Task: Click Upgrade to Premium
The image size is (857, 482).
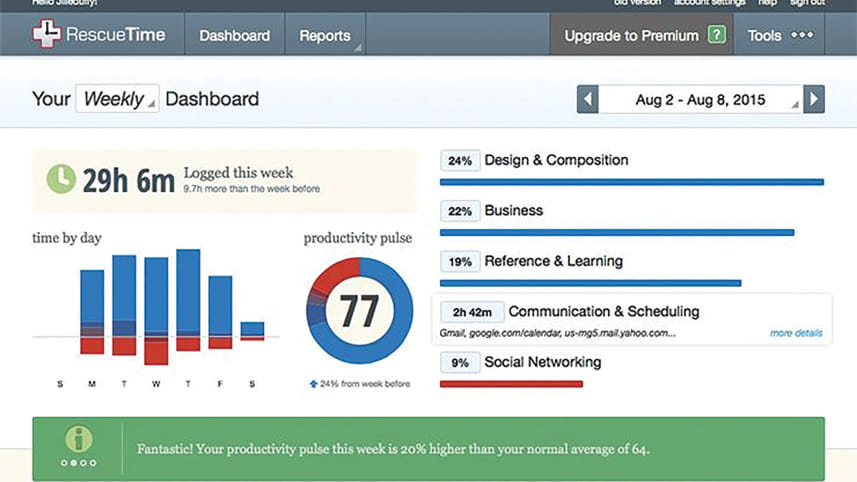Action: coord(630,36)
